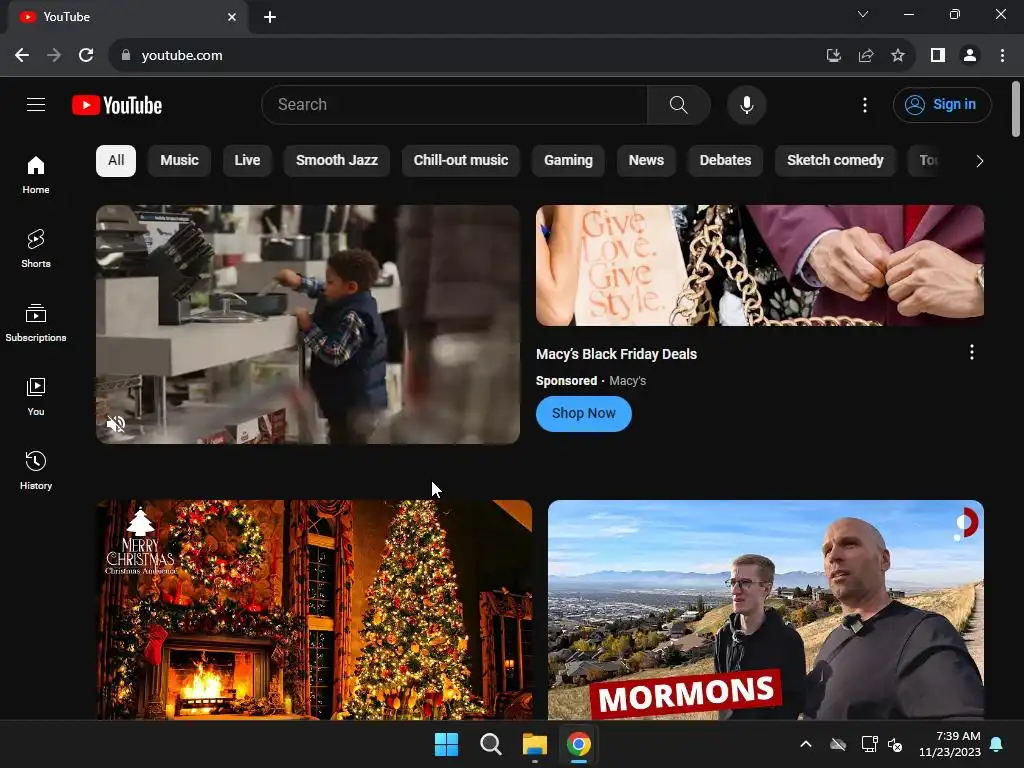Open a new browser tab
The image size is (1024, 768).
click(x=270, y=17)
